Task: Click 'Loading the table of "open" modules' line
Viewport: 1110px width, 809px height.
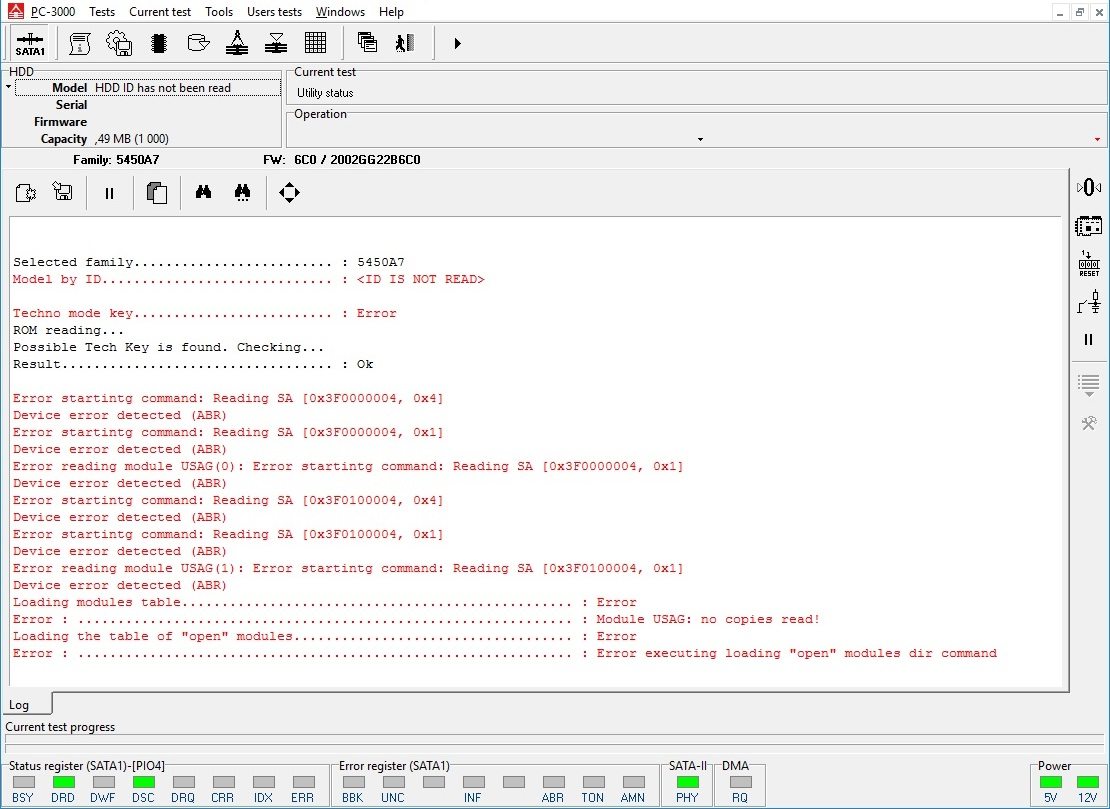Action: pyautogui.click(x=325, y=636)
